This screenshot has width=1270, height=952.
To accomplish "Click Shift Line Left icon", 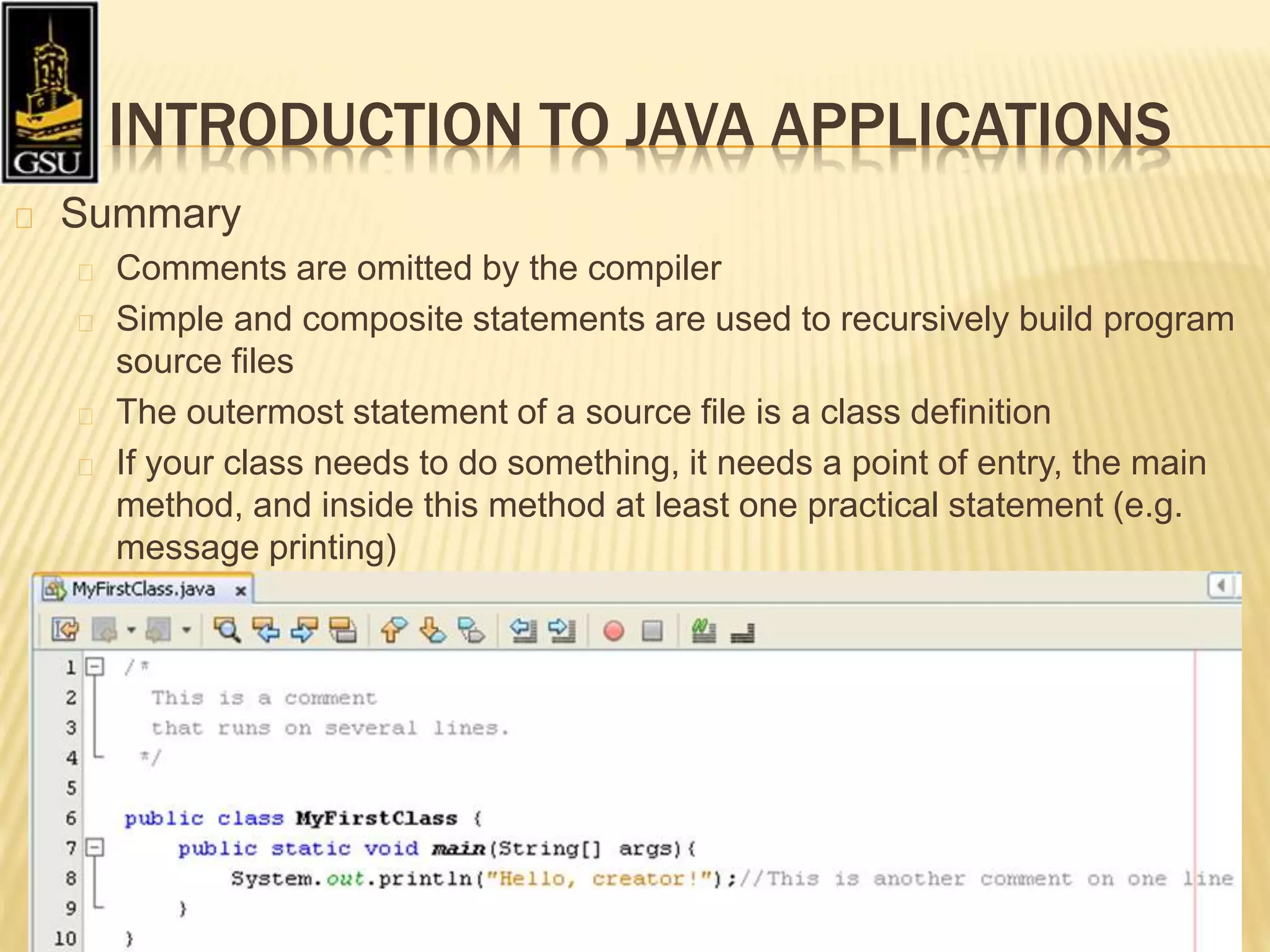I will click(x=523, y=630).
